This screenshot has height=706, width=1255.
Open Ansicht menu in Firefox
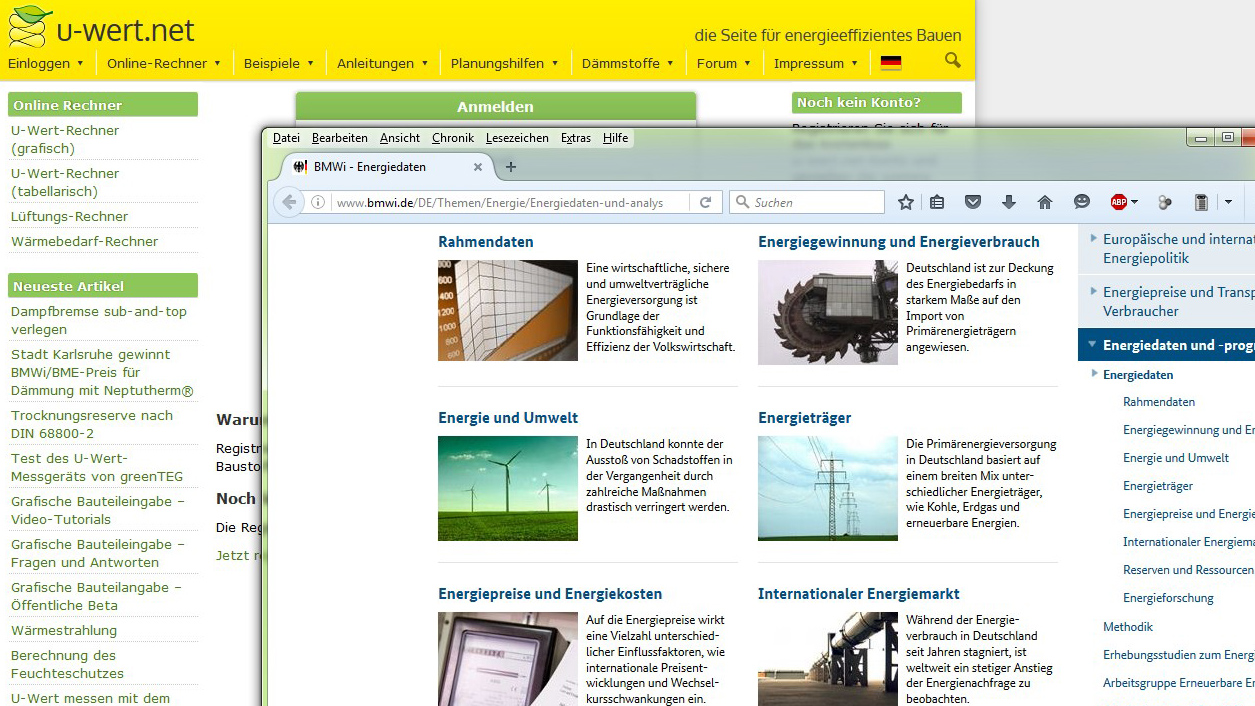click(400, 138)
